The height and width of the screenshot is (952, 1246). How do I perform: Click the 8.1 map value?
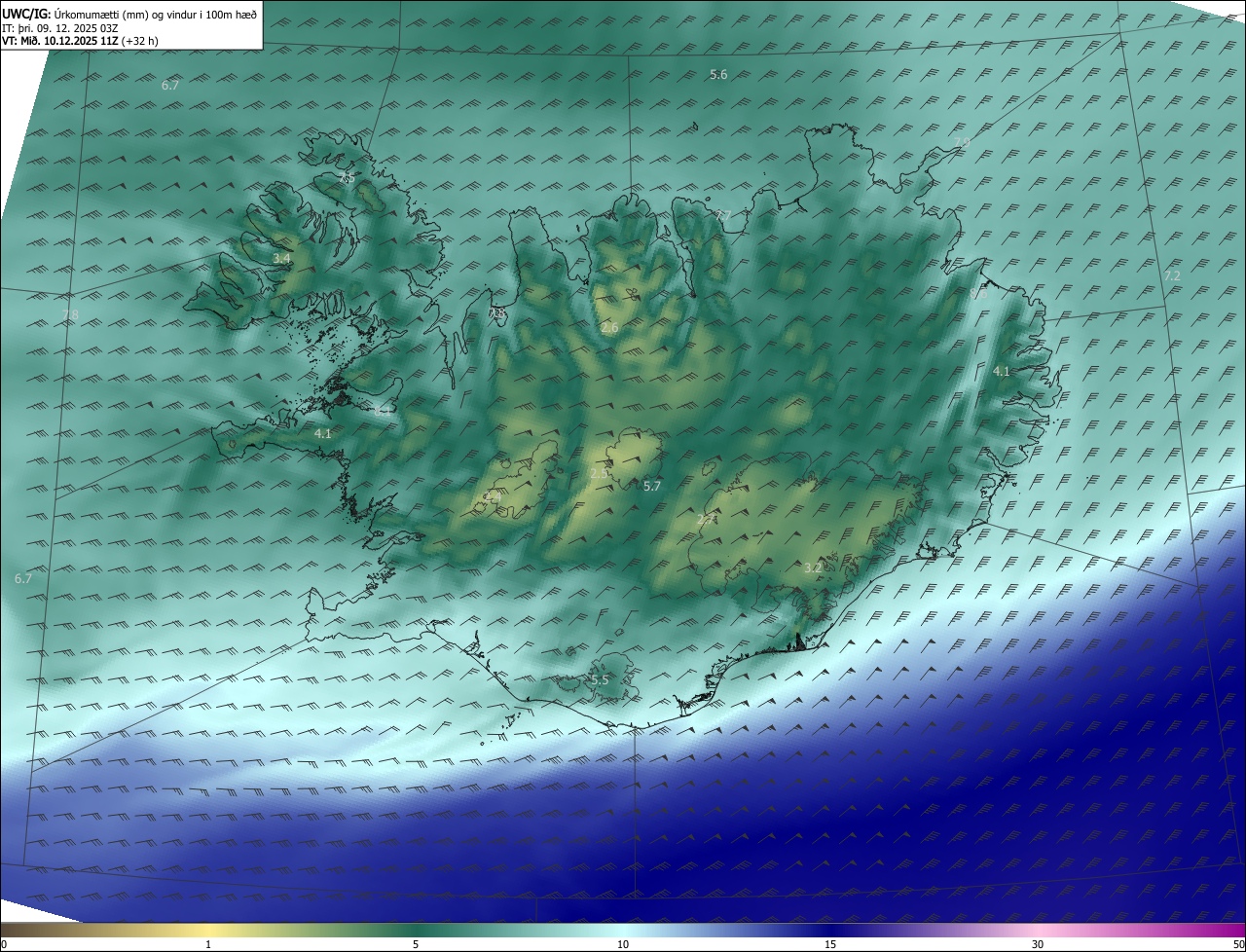(383, 412)
